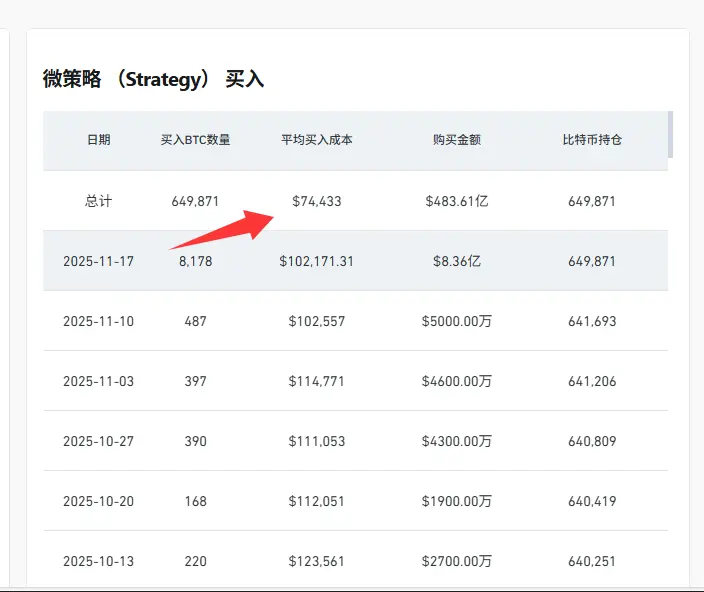This screenshot has height=592, width=704.
Task: Select the 2025-11-10 date cell
Action: (x=98, y=321)
